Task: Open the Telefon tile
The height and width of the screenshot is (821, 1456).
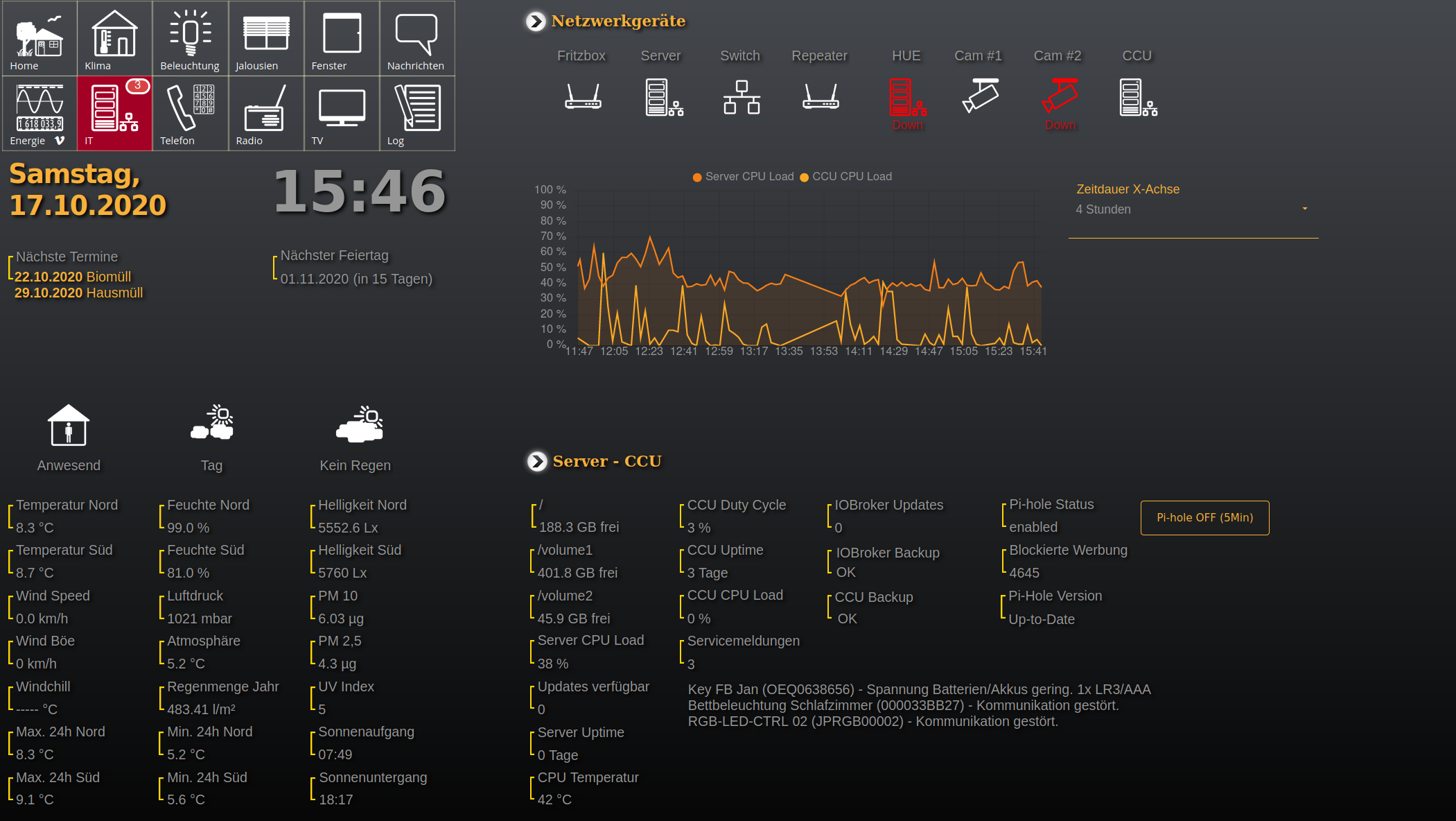Action: point(190,113)
